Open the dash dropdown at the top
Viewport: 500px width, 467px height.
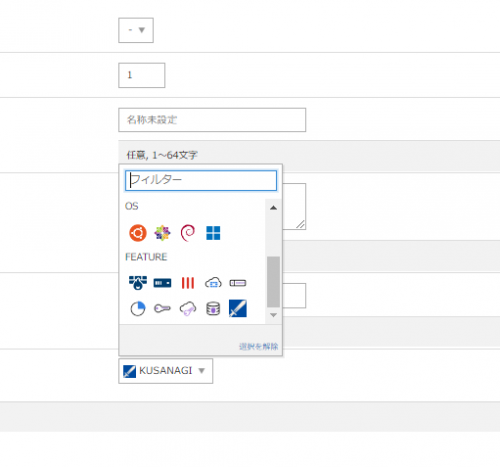tap(136, 30)
